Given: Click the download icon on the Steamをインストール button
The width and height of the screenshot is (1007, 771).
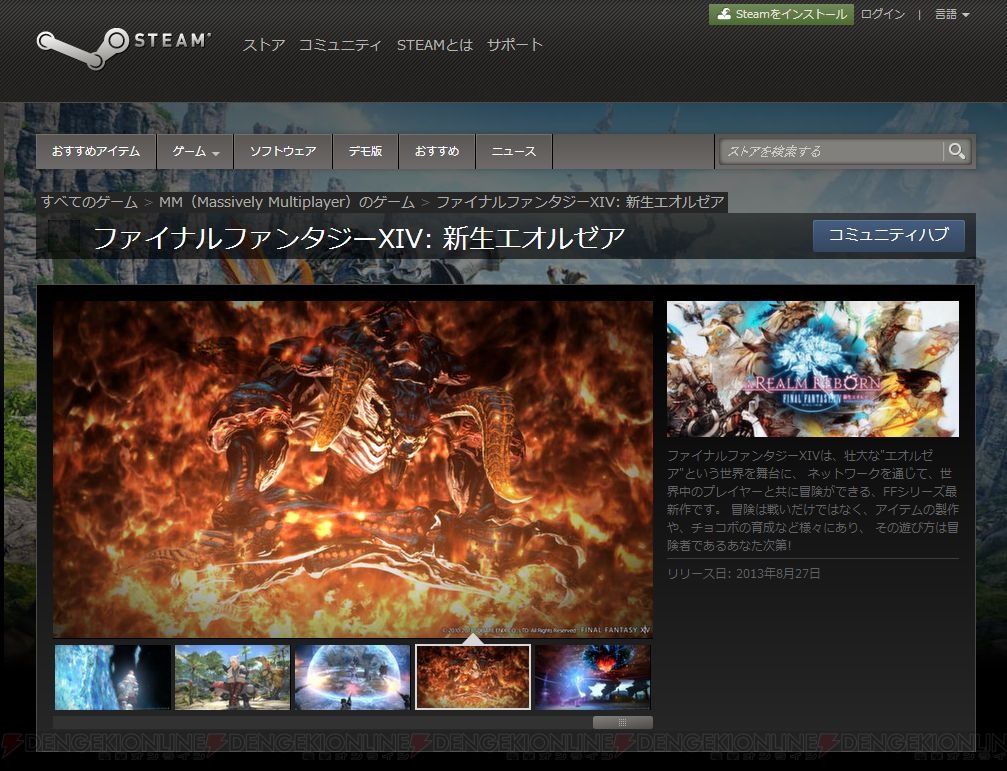Looking at the screenshot, I should pyautogui.click(x=724, y=14).
